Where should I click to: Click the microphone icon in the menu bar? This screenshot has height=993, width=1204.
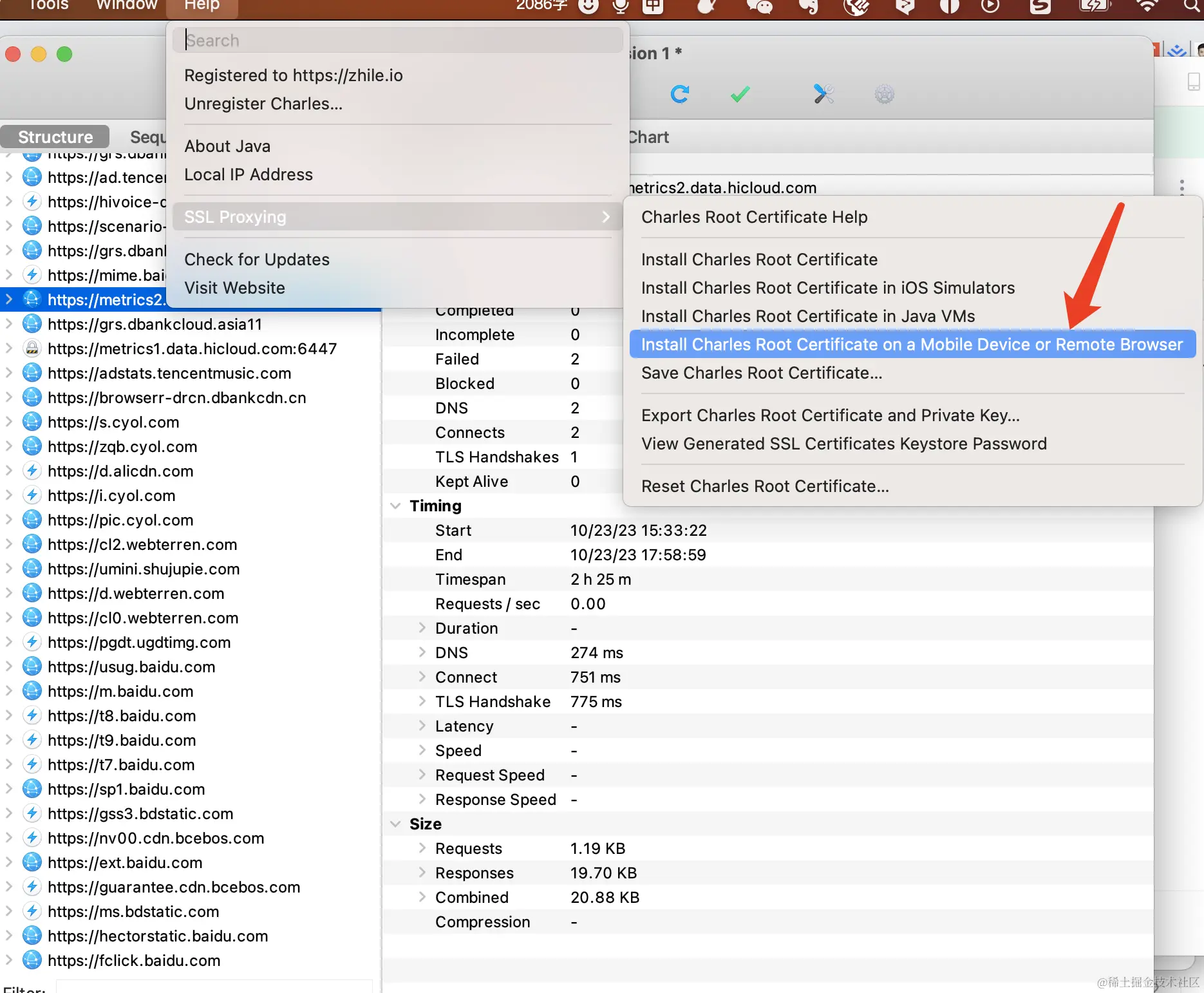pyautogui.click(x=621, y=6)
